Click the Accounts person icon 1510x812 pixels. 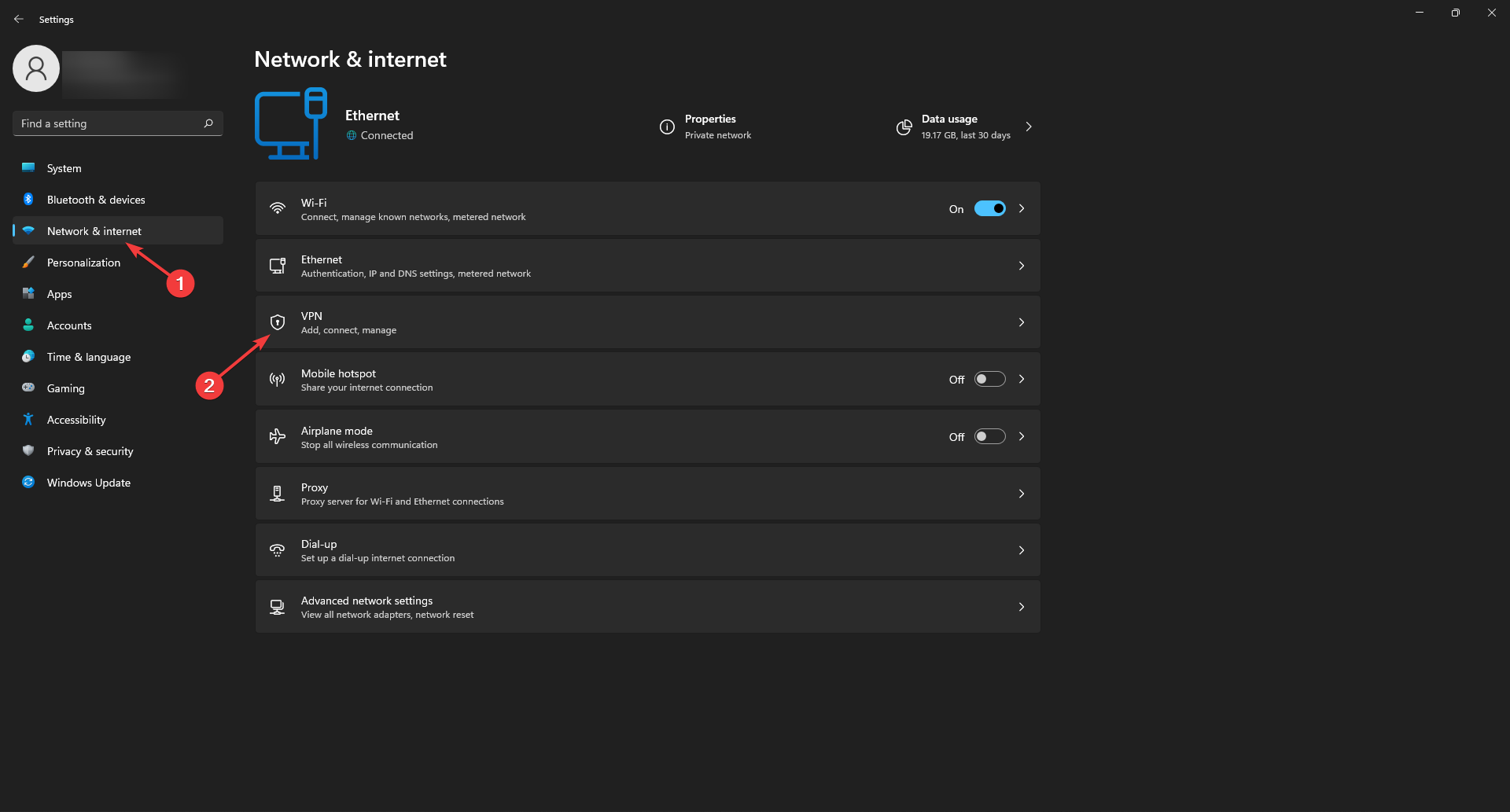(x=28, y=325)
